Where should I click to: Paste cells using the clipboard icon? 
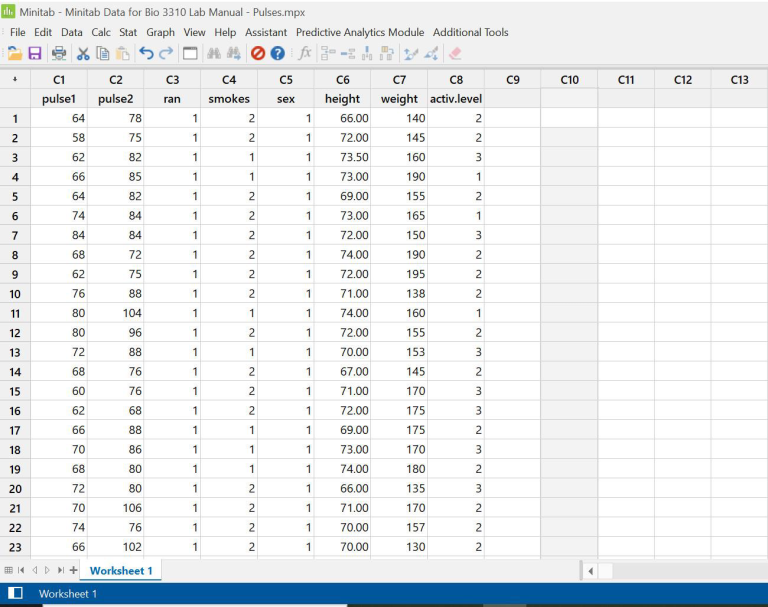122,53
